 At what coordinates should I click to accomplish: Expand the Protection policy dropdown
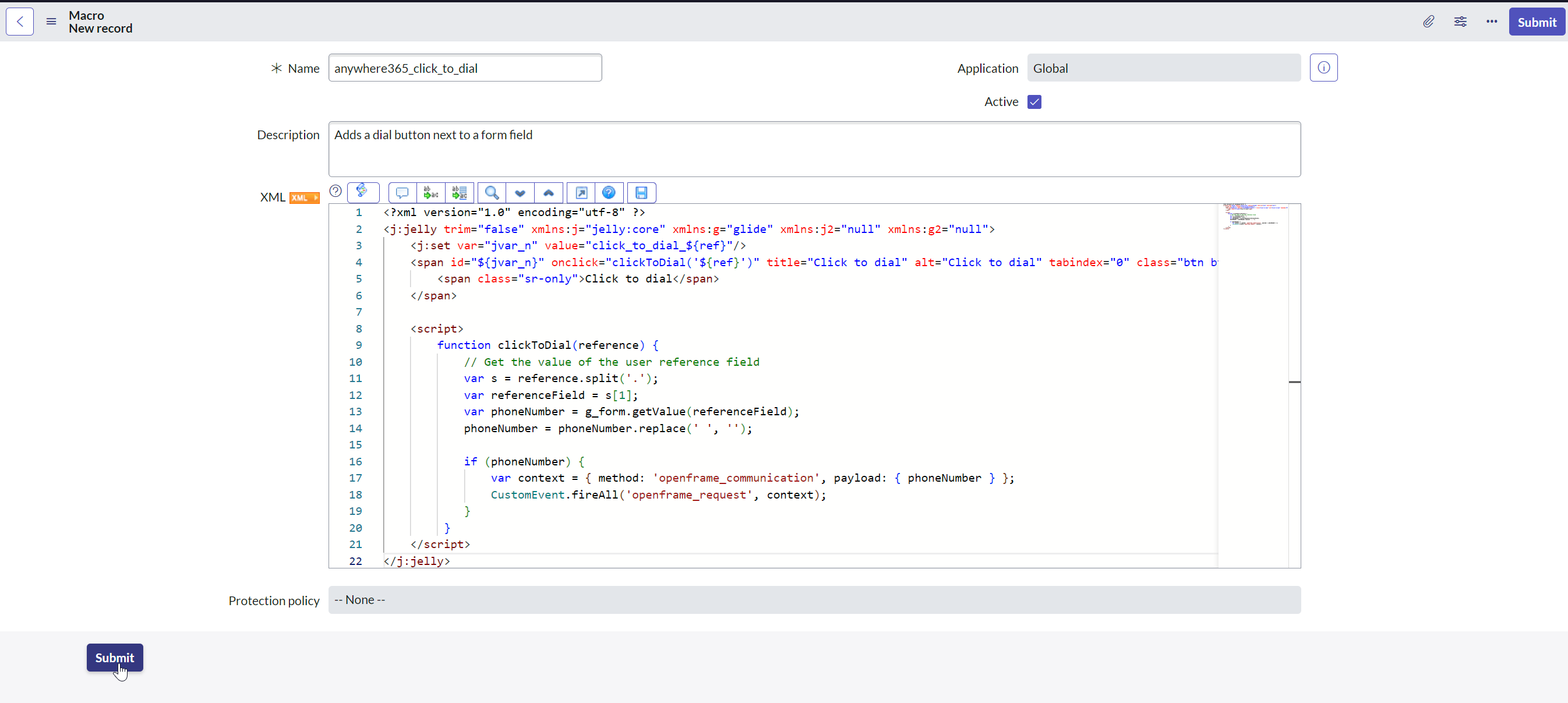[x=814, y=599]
